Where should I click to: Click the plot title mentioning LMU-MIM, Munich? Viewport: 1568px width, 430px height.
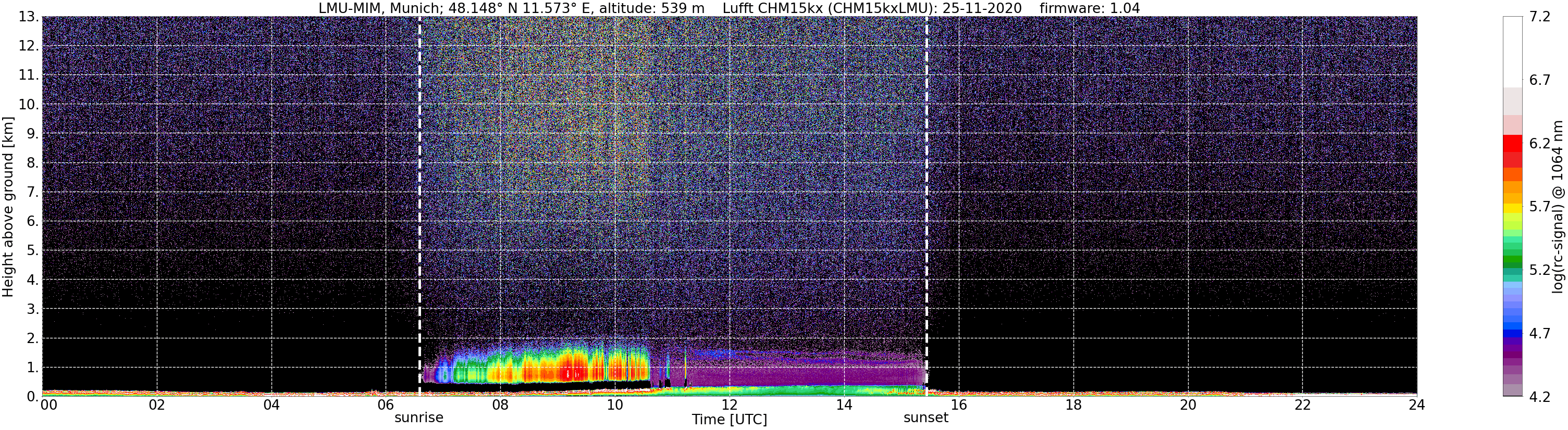tap(729, 8)
